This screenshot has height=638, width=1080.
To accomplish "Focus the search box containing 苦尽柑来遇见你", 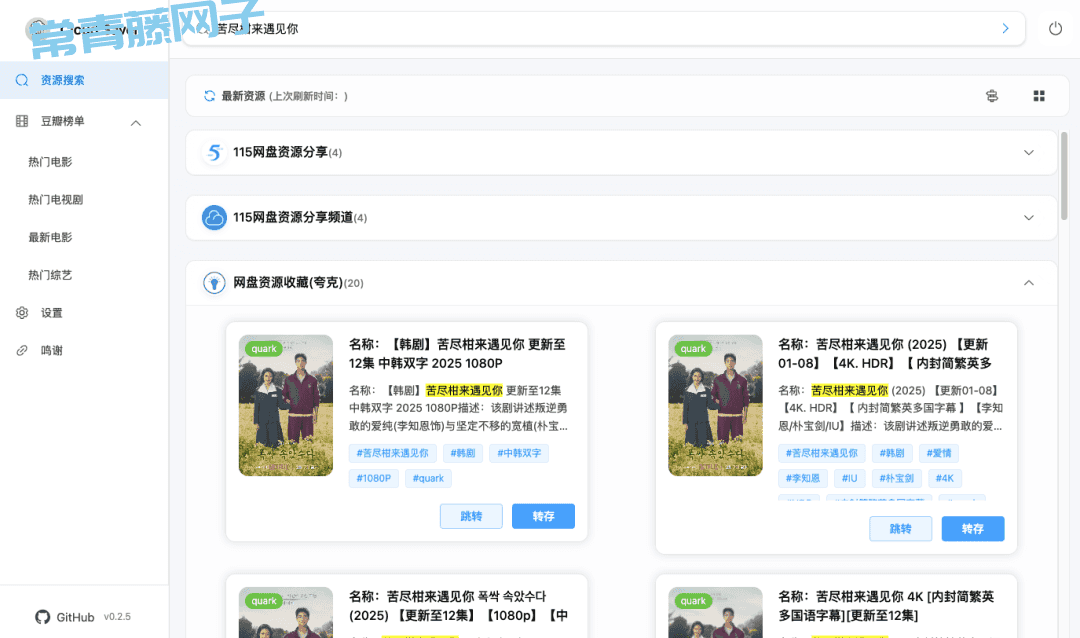I will pos(603,29).
